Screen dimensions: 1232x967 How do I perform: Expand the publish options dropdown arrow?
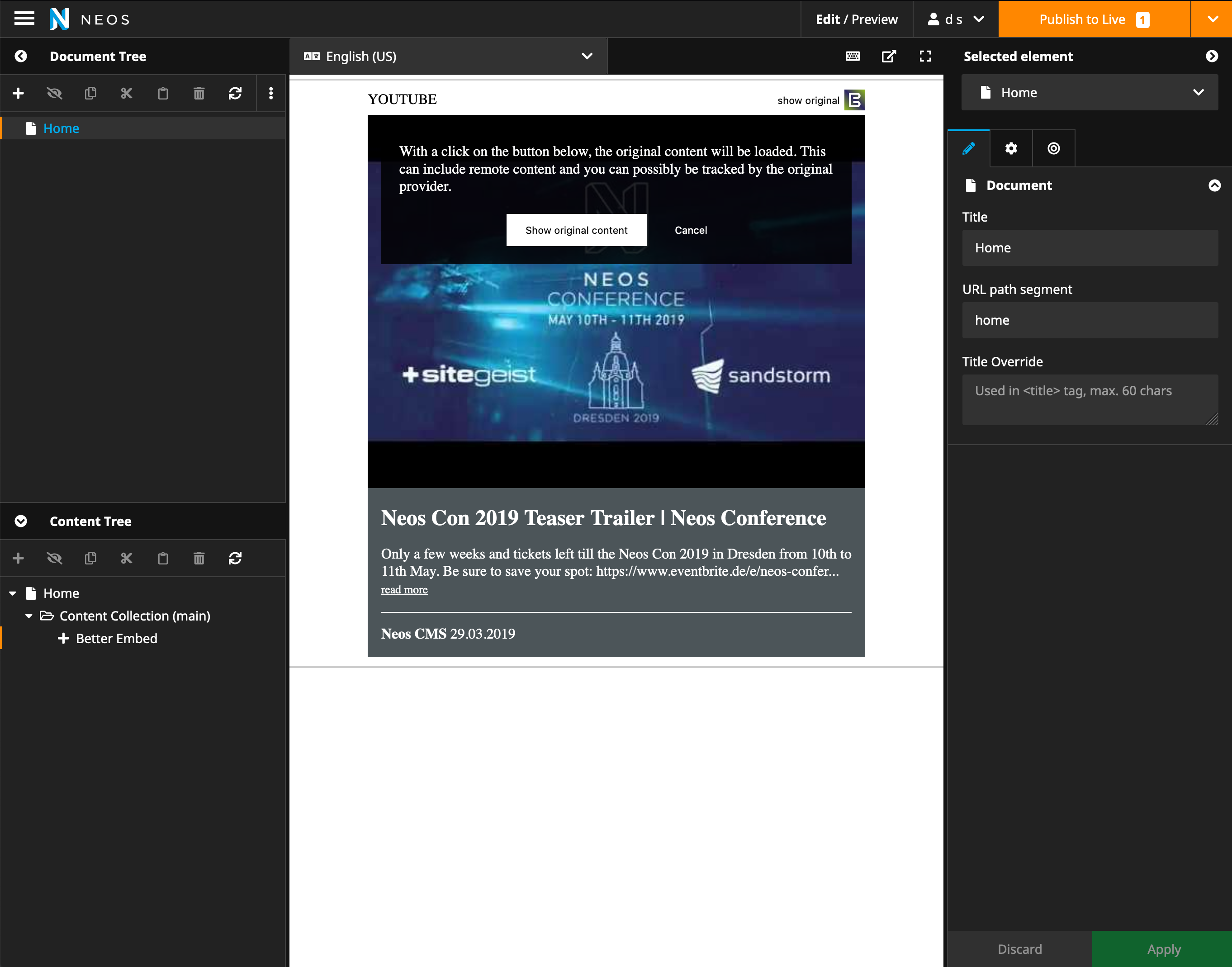click(1212, 19)
